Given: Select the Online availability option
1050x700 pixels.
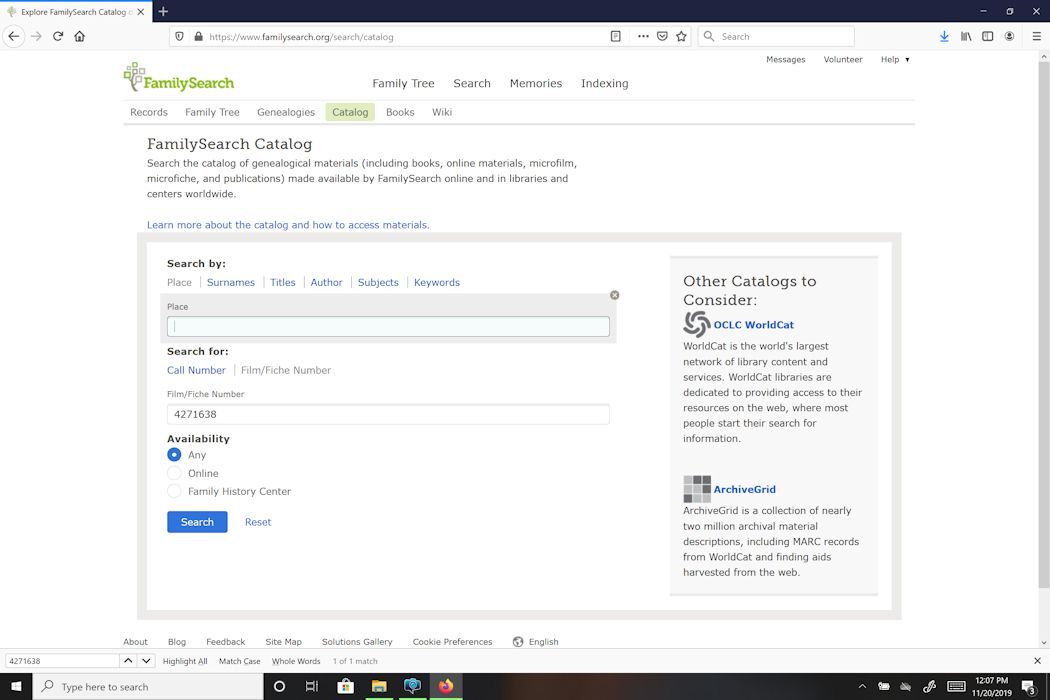Looking at the screenshot, I should 174,473.
